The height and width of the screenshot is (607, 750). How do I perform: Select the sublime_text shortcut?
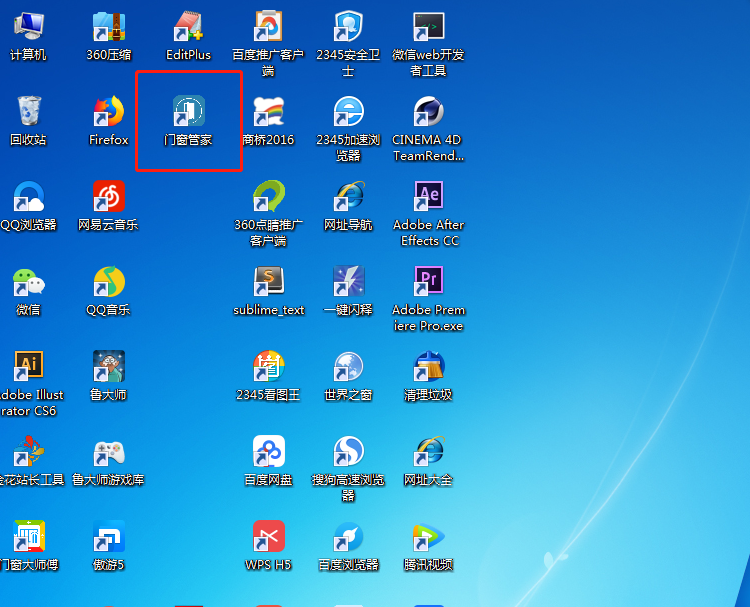click(x=268, y=281)
